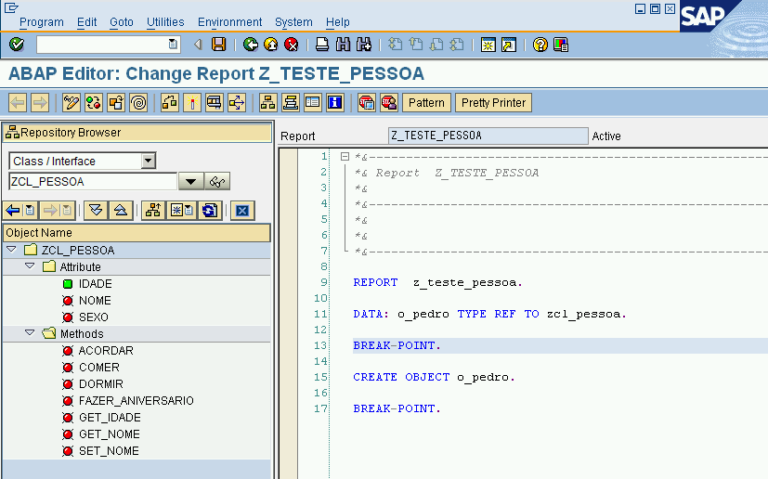Click the Pattern button
This screenshot has width=768, height=479.
coord(427,102)
